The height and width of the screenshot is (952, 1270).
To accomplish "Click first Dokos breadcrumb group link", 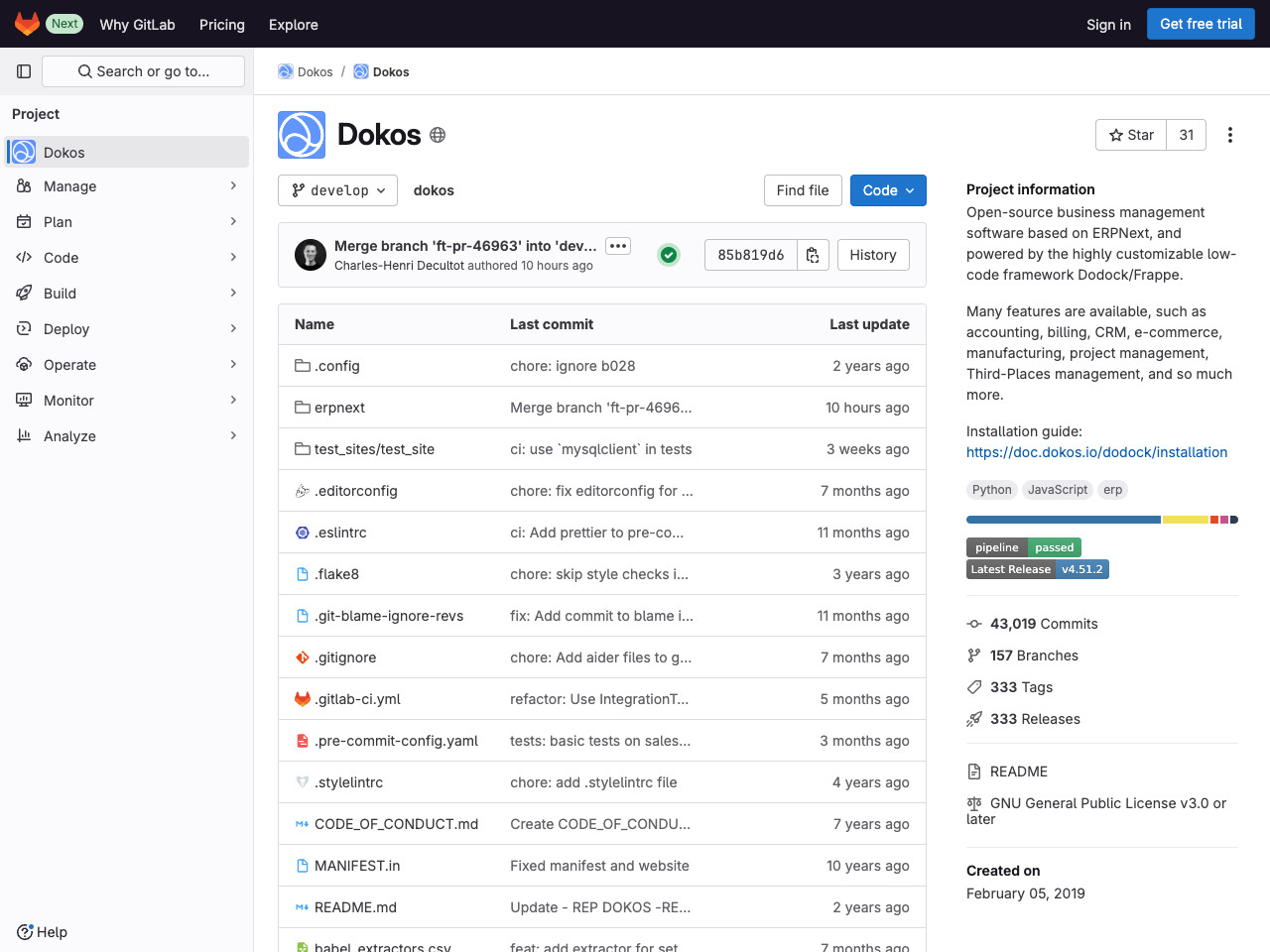I will click(x=306, y=71).
